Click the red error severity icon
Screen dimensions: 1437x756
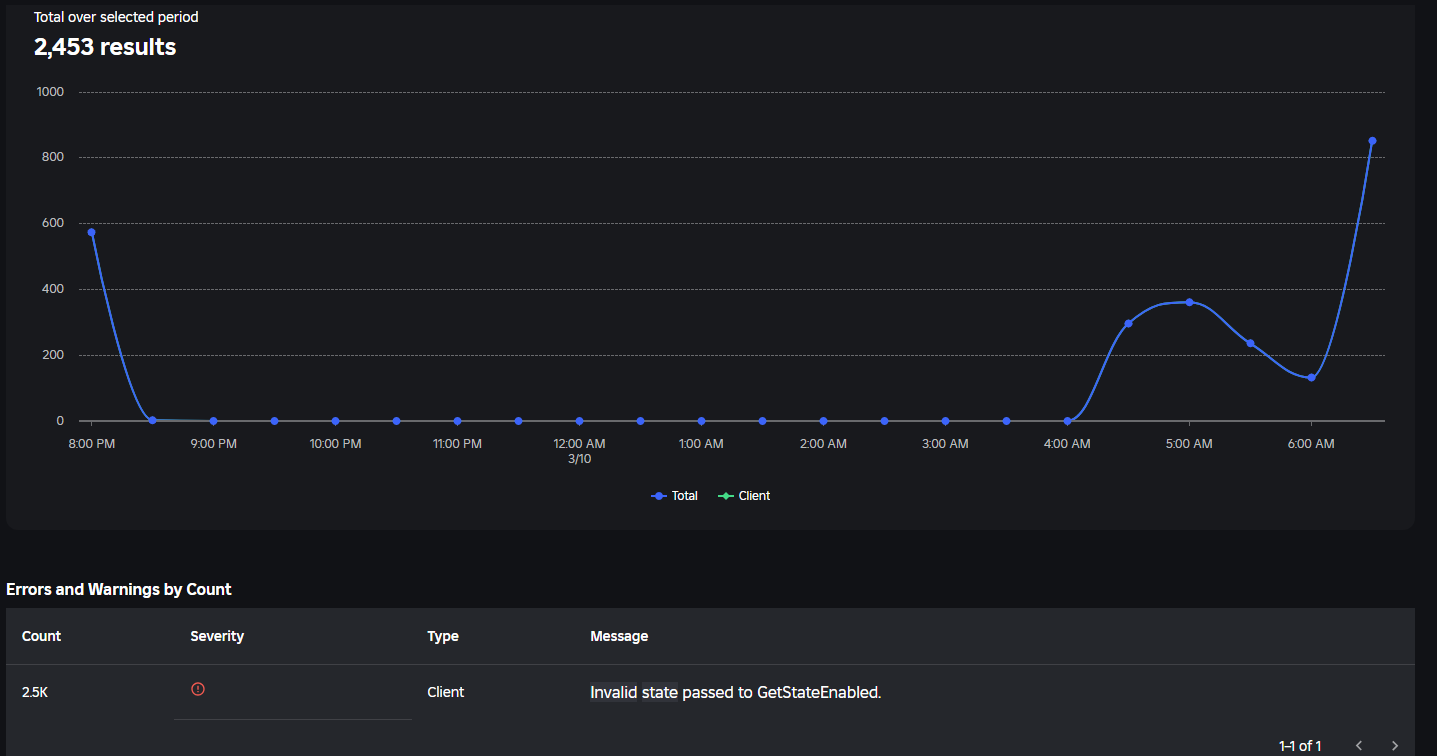click(x=198, y=689)
